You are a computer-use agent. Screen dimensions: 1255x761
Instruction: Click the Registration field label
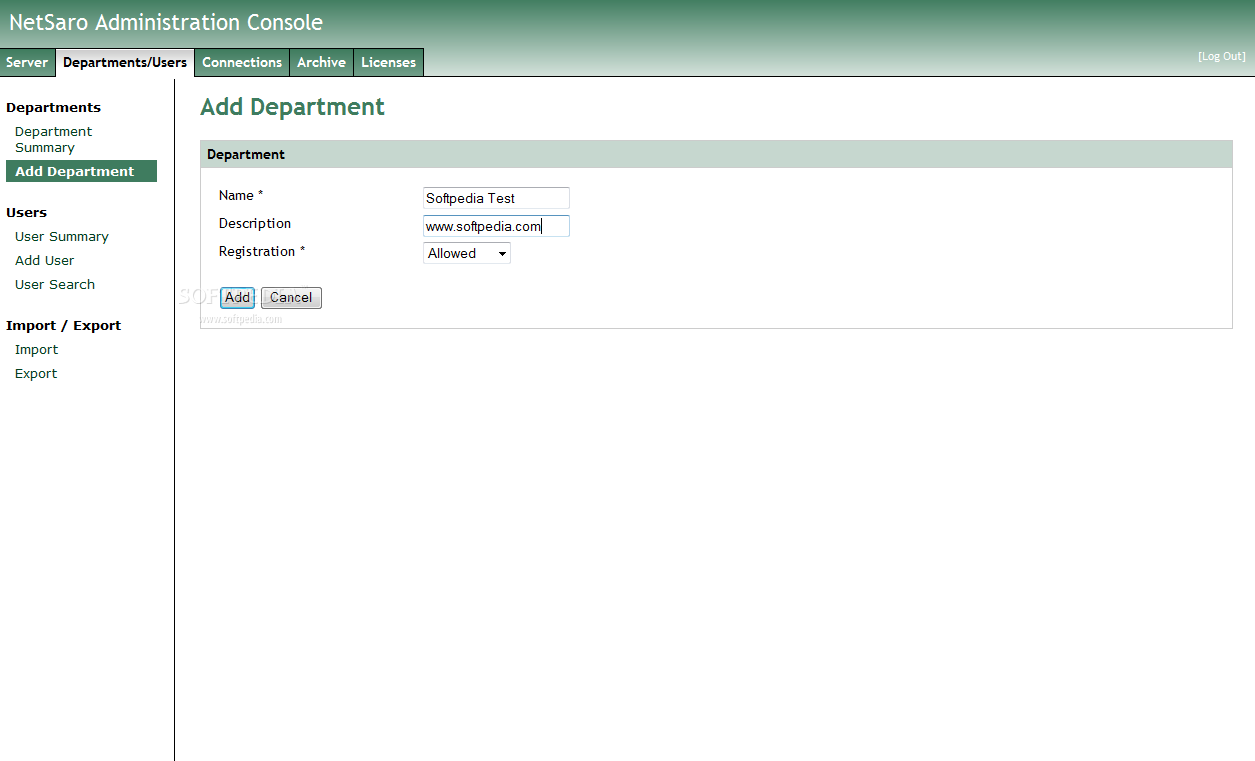click(262, 252)
